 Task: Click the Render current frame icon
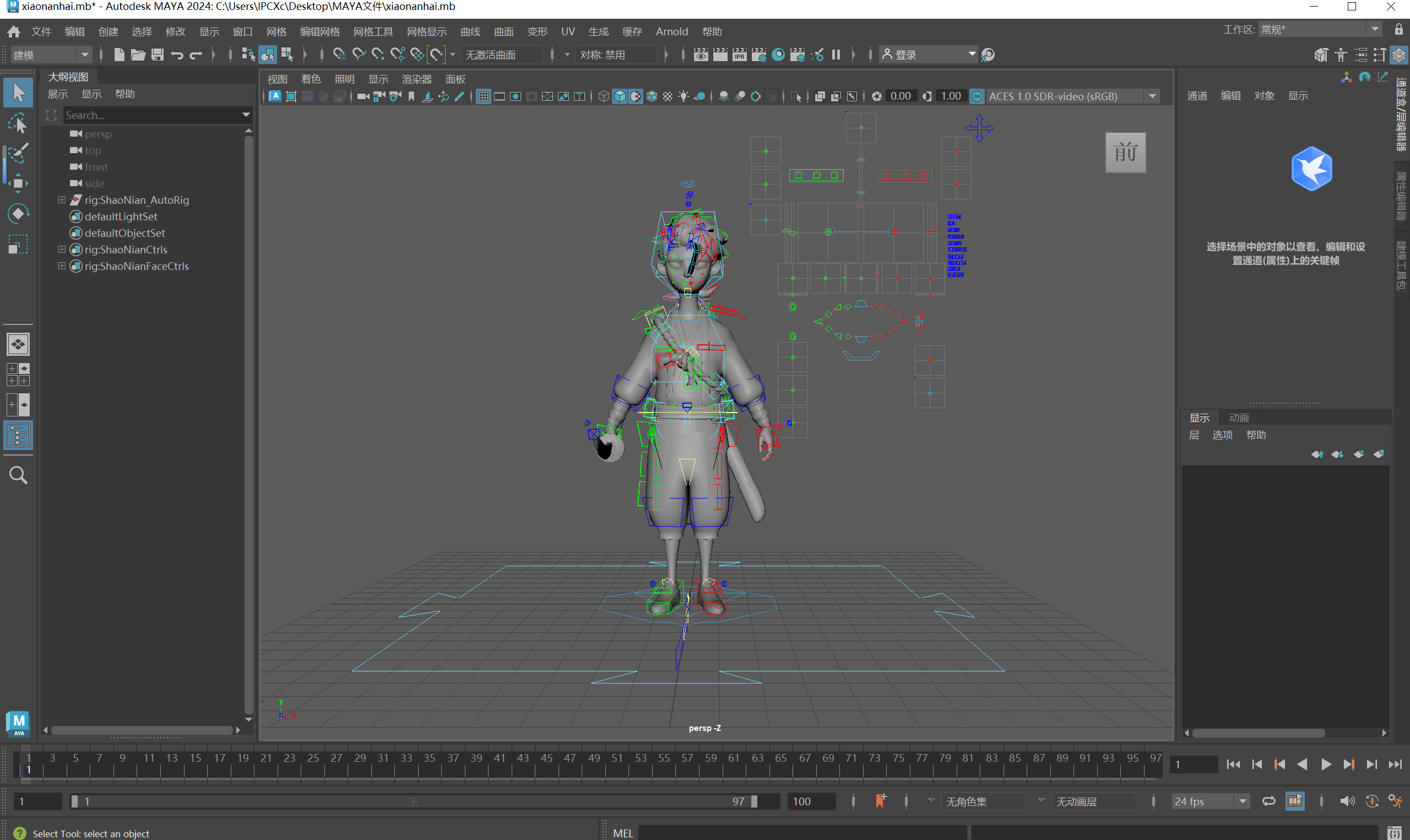tap(720, 55)
